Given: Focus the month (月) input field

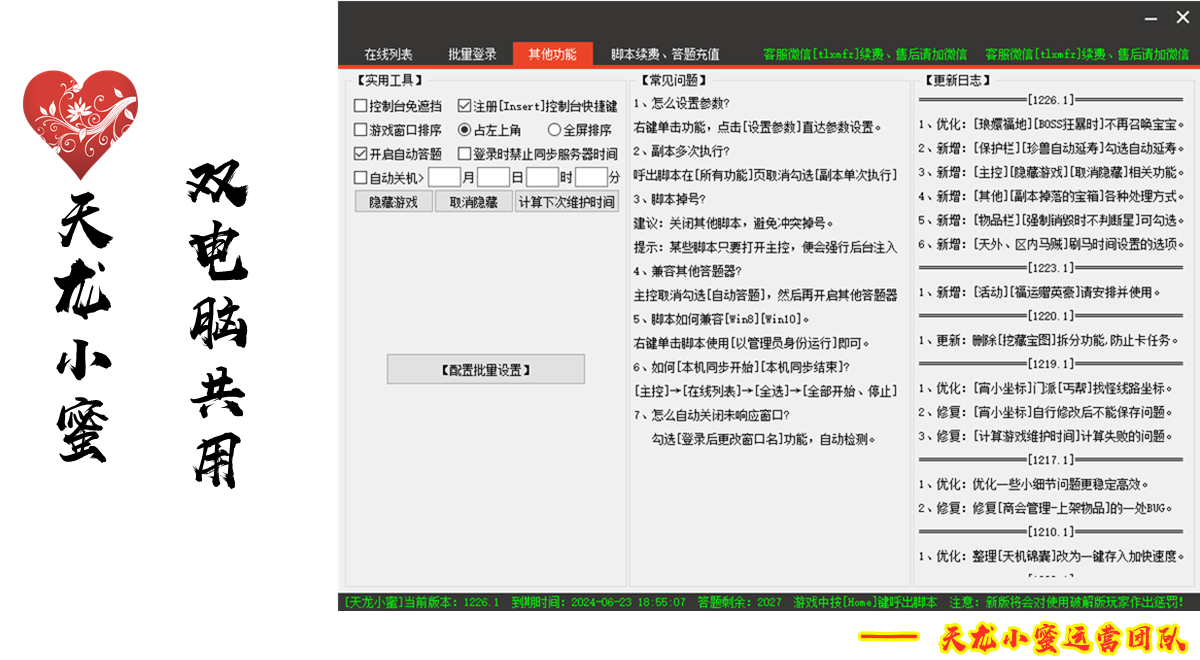Looking at the screenshot, I should 444,178.
